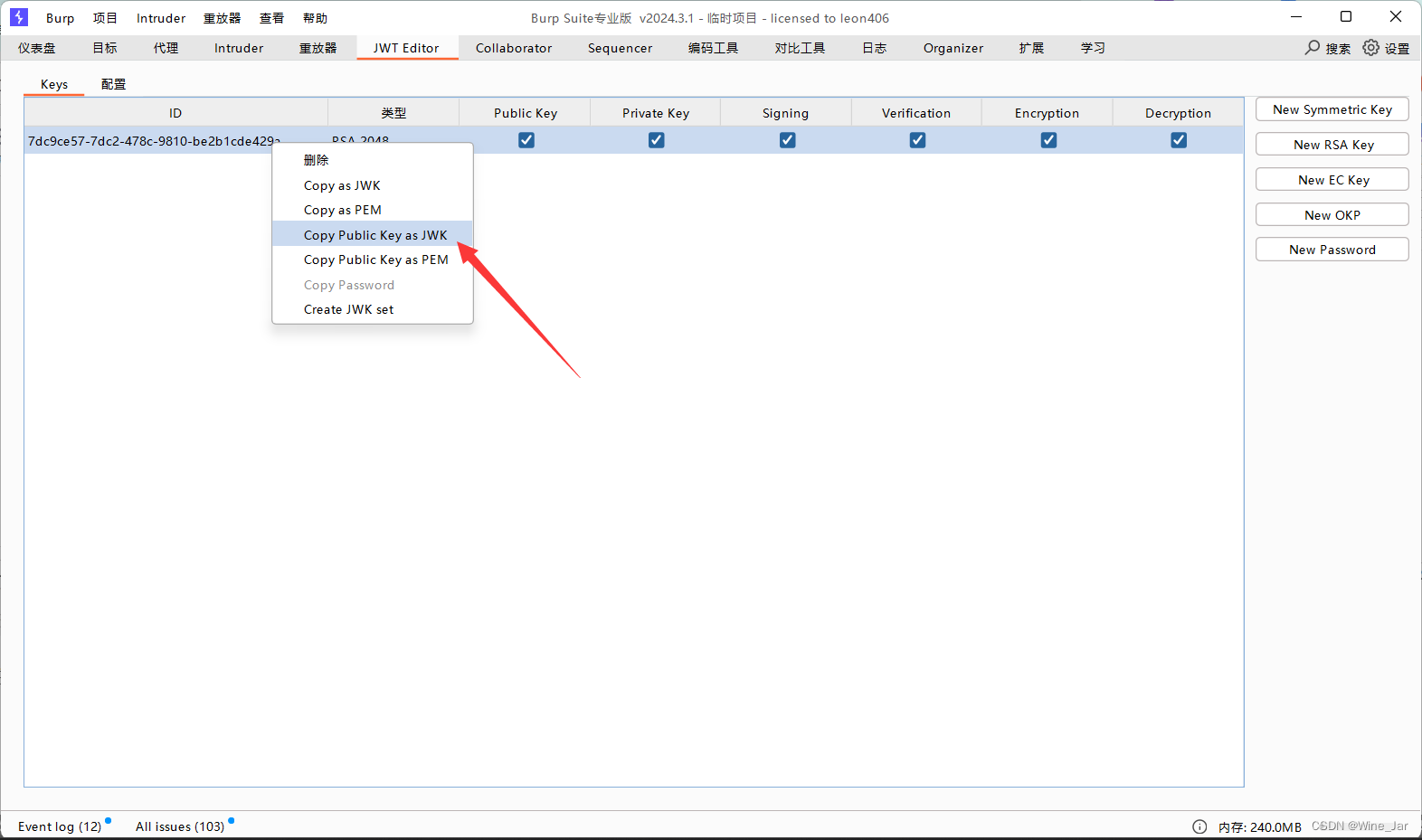
Task: Select the Keys sub-tab
Action: point(54,84)
